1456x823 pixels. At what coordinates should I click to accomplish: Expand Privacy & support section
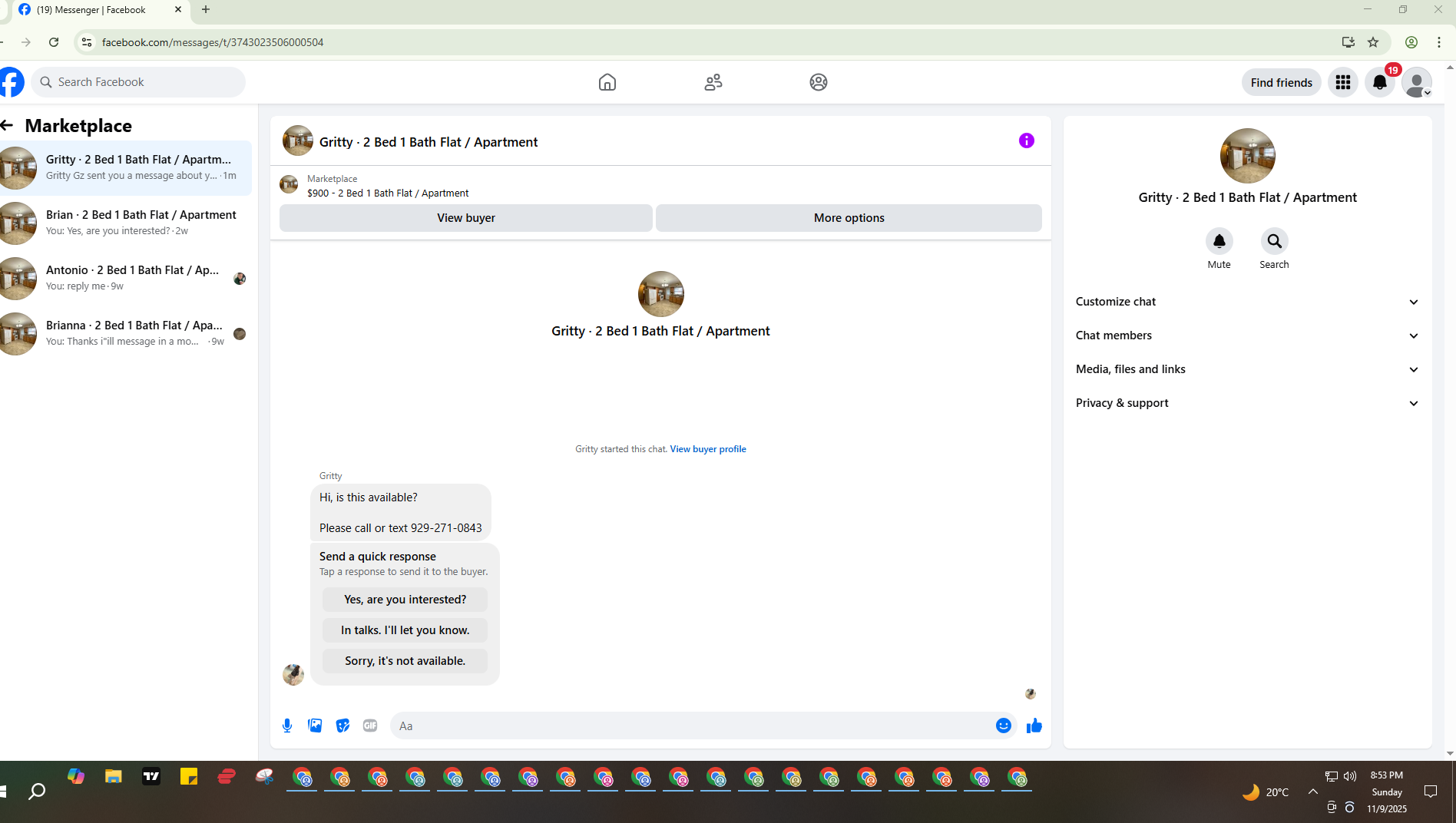pyautogui.click(x=1247, y=403)
